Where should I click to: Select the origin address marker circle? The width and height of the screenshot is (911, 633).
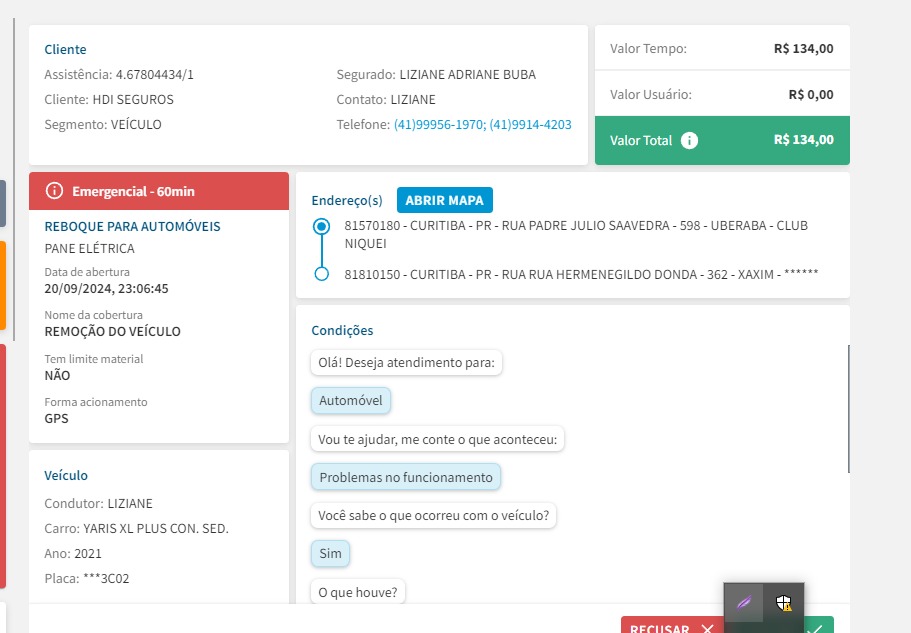[x=321, y=227]
